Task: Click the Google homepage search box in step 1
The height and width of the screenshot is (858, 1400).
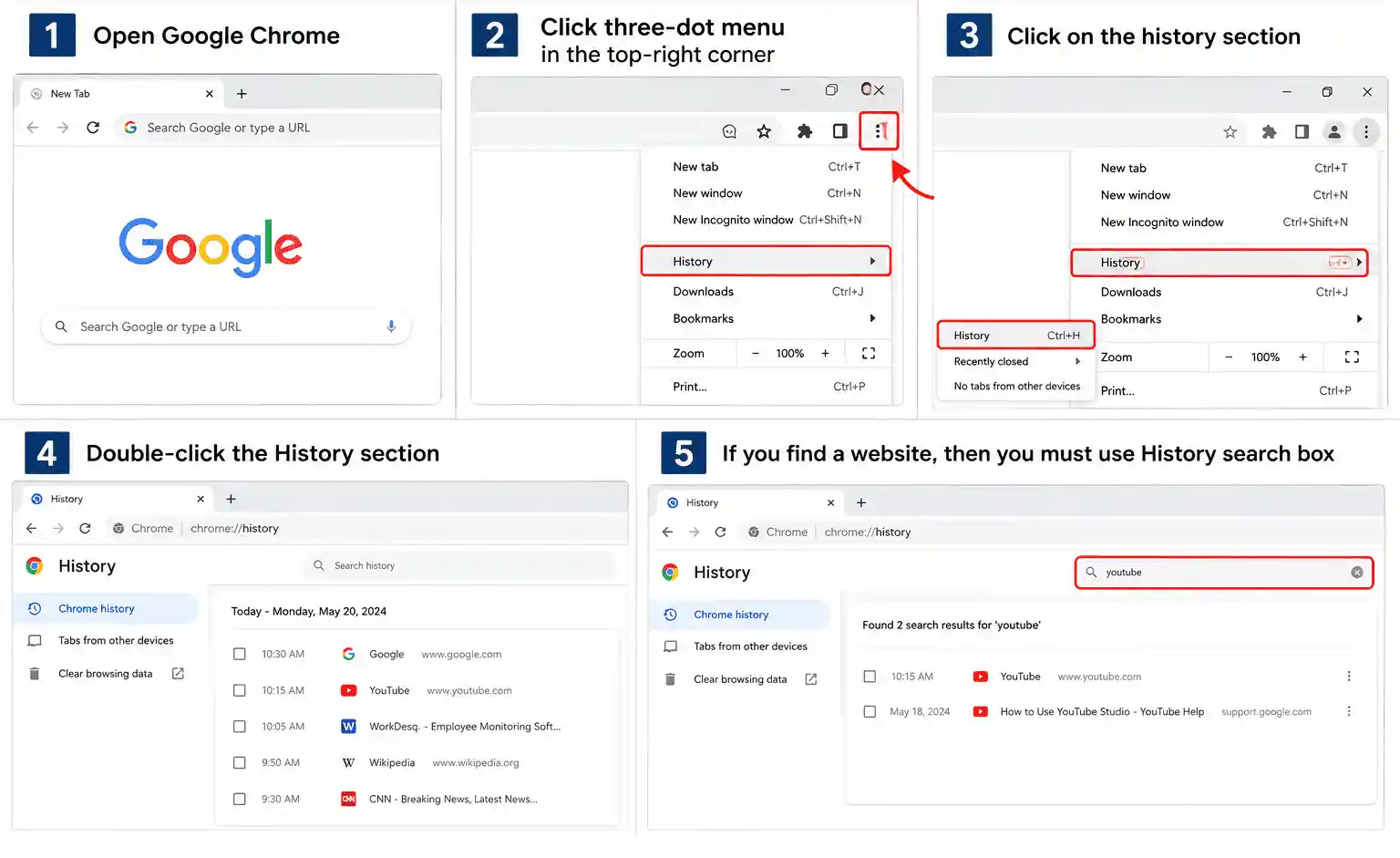Action: 226,326
